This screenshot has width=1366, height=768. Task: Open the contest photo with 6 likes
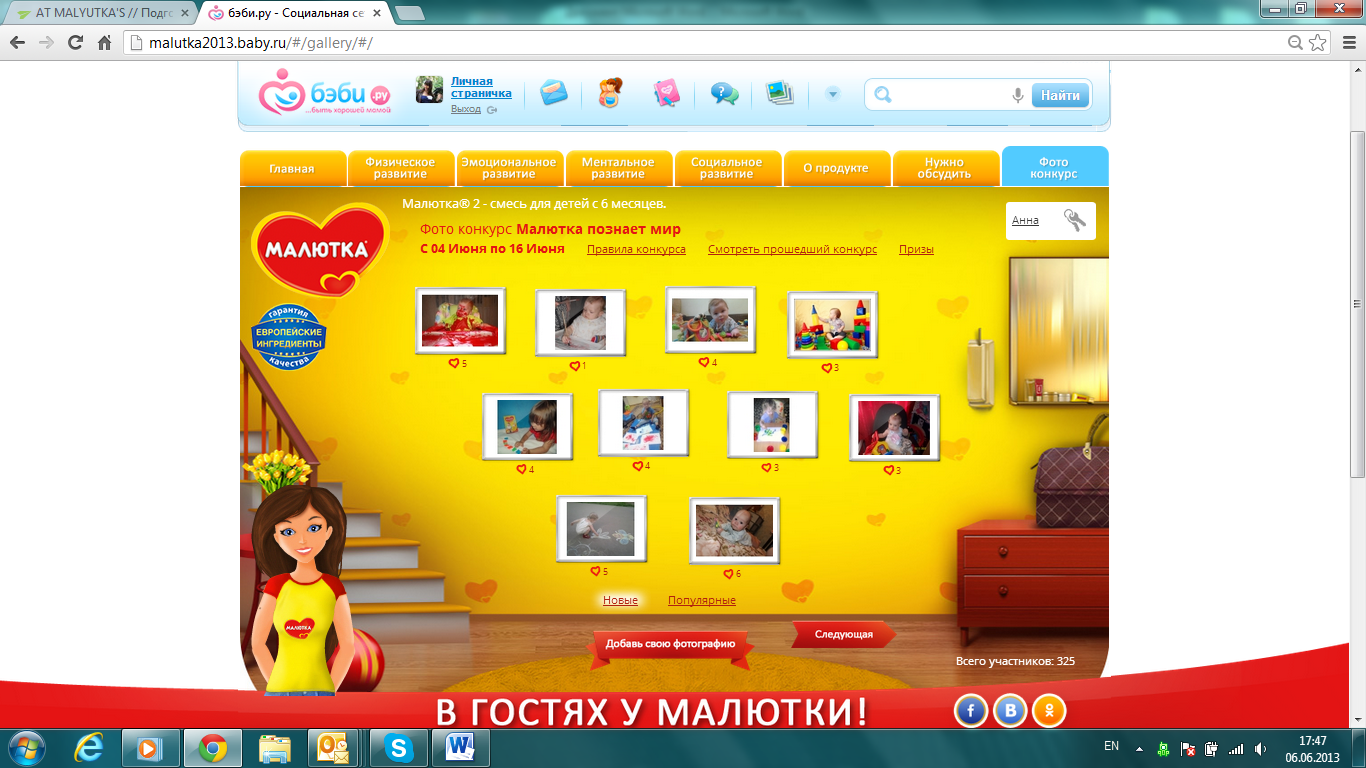[x=734, y=531]
